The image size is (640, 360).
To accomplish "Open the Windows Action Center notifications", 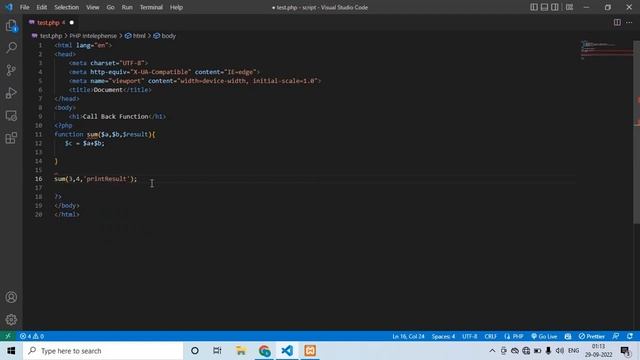I will pyautogui.click(x=625, y=351).
